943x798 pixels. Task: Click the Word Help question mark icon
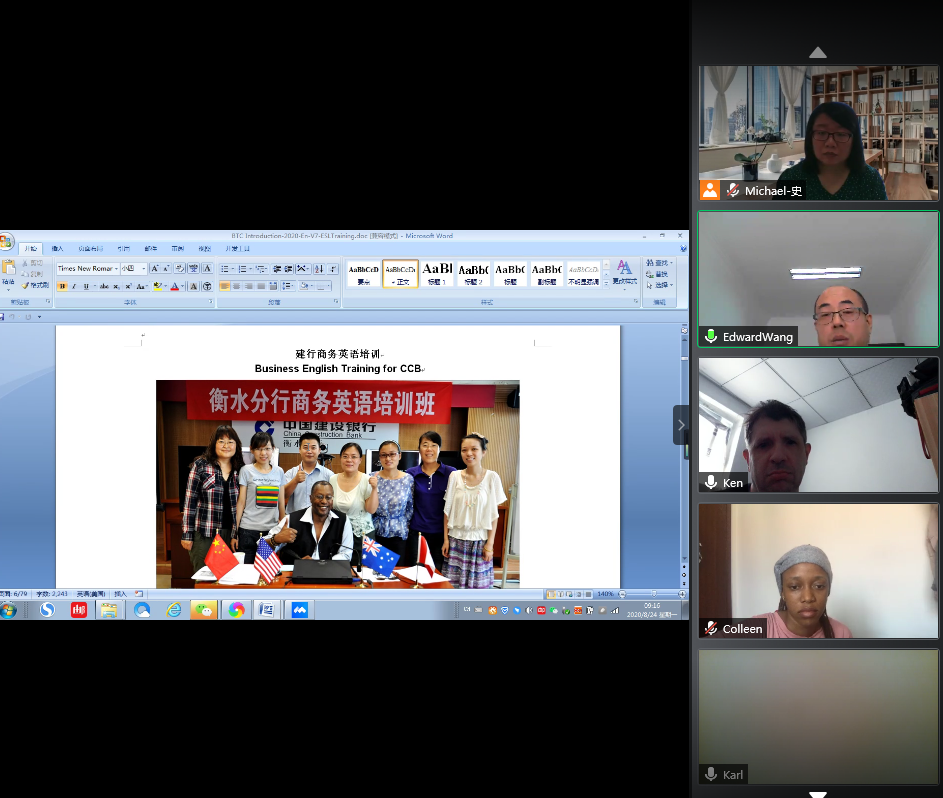point(683,248)
